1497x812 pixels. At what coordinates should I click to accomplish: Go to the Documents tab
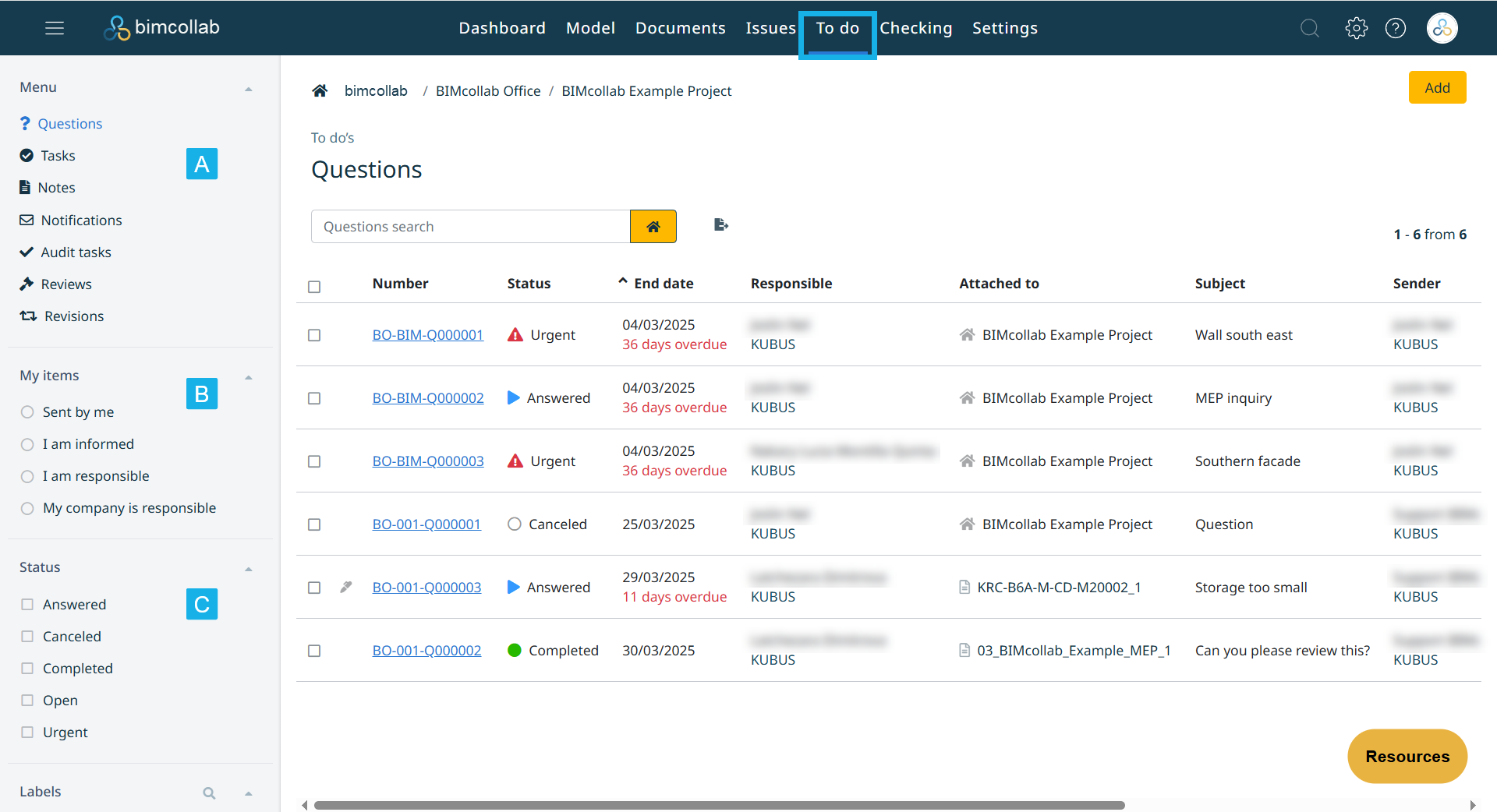[x=680, y=28]
